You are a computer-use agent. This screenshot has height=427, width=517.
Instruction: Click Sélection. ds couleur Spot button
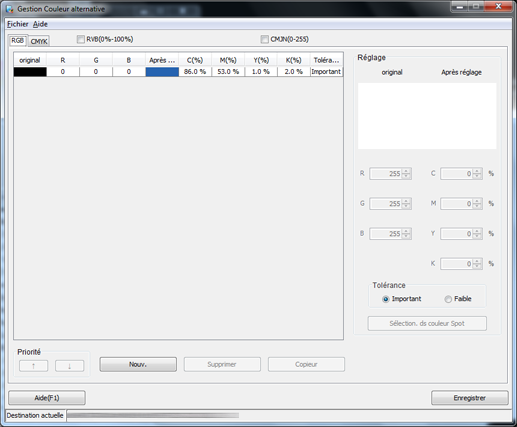click(427, 323)
